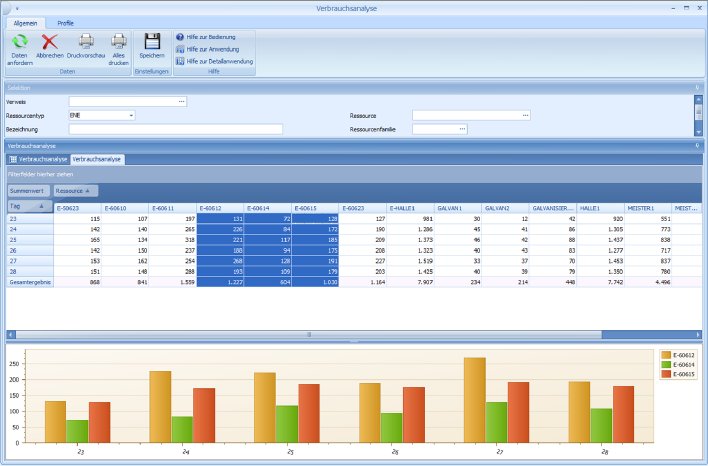Screen dimensions: 708x466
Task: Click the Filterfelder hierher ziehen area
Action: 354,174
